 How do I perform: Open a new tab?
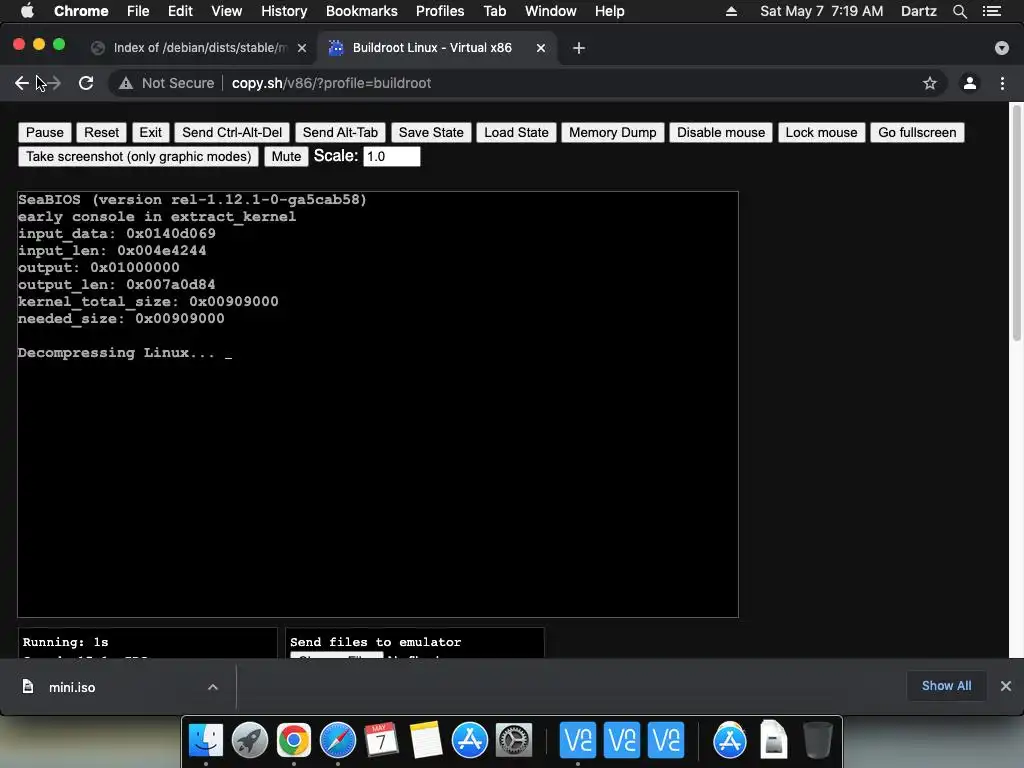point(579,48)
